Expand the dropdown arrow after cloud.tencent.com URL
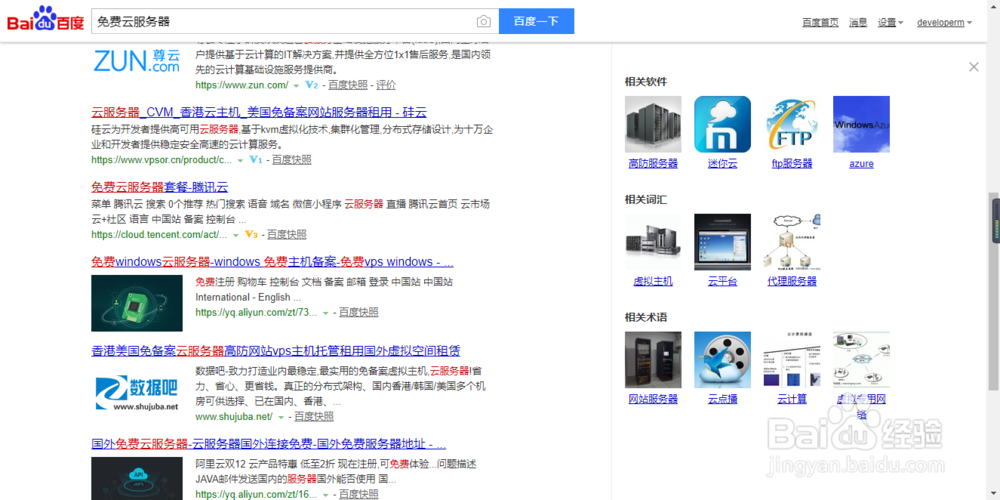The image size is (1000, 500). (x=235, y=236)
